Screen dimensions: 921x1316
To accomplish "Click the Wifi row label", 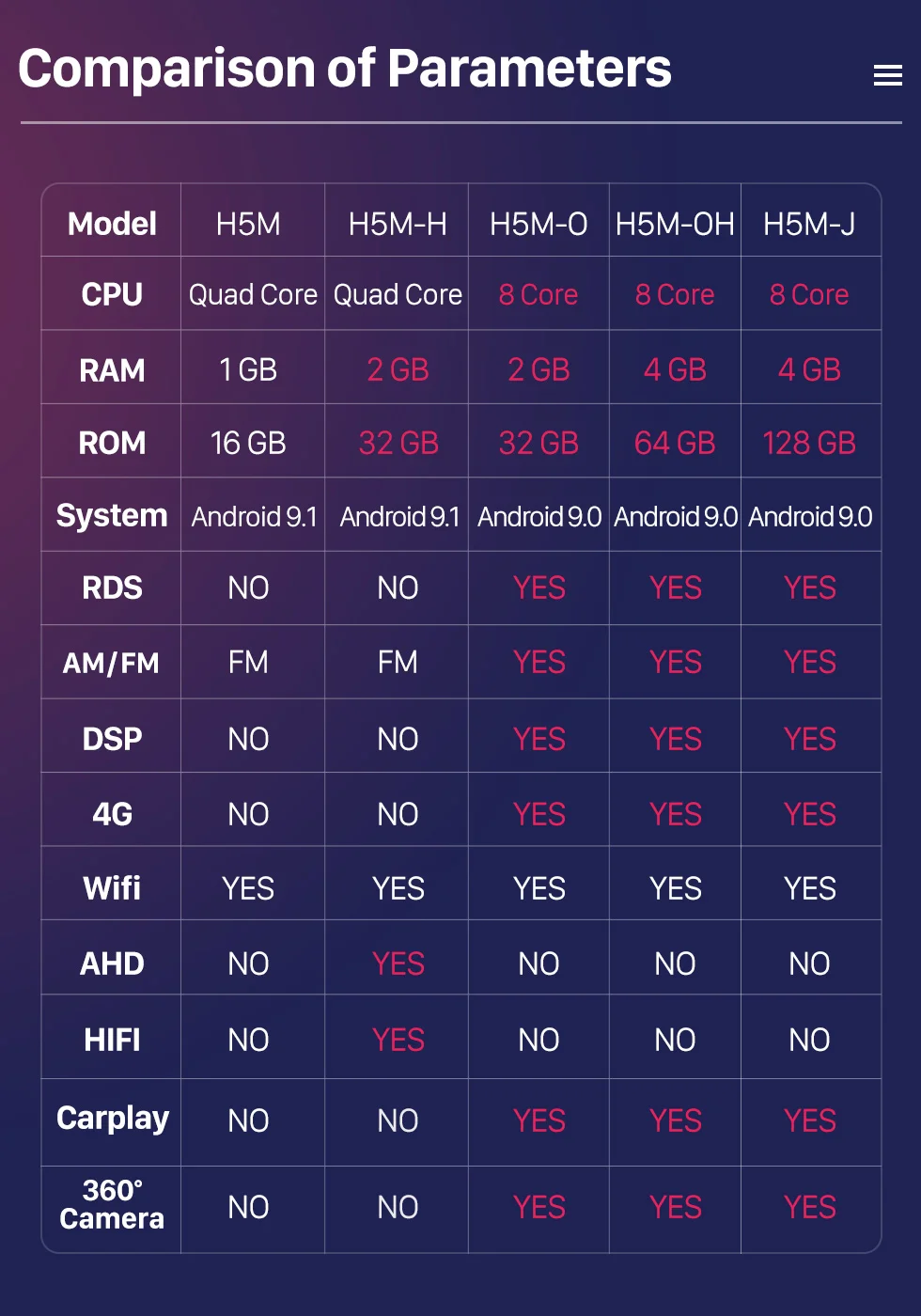I will tap(112, 888).
